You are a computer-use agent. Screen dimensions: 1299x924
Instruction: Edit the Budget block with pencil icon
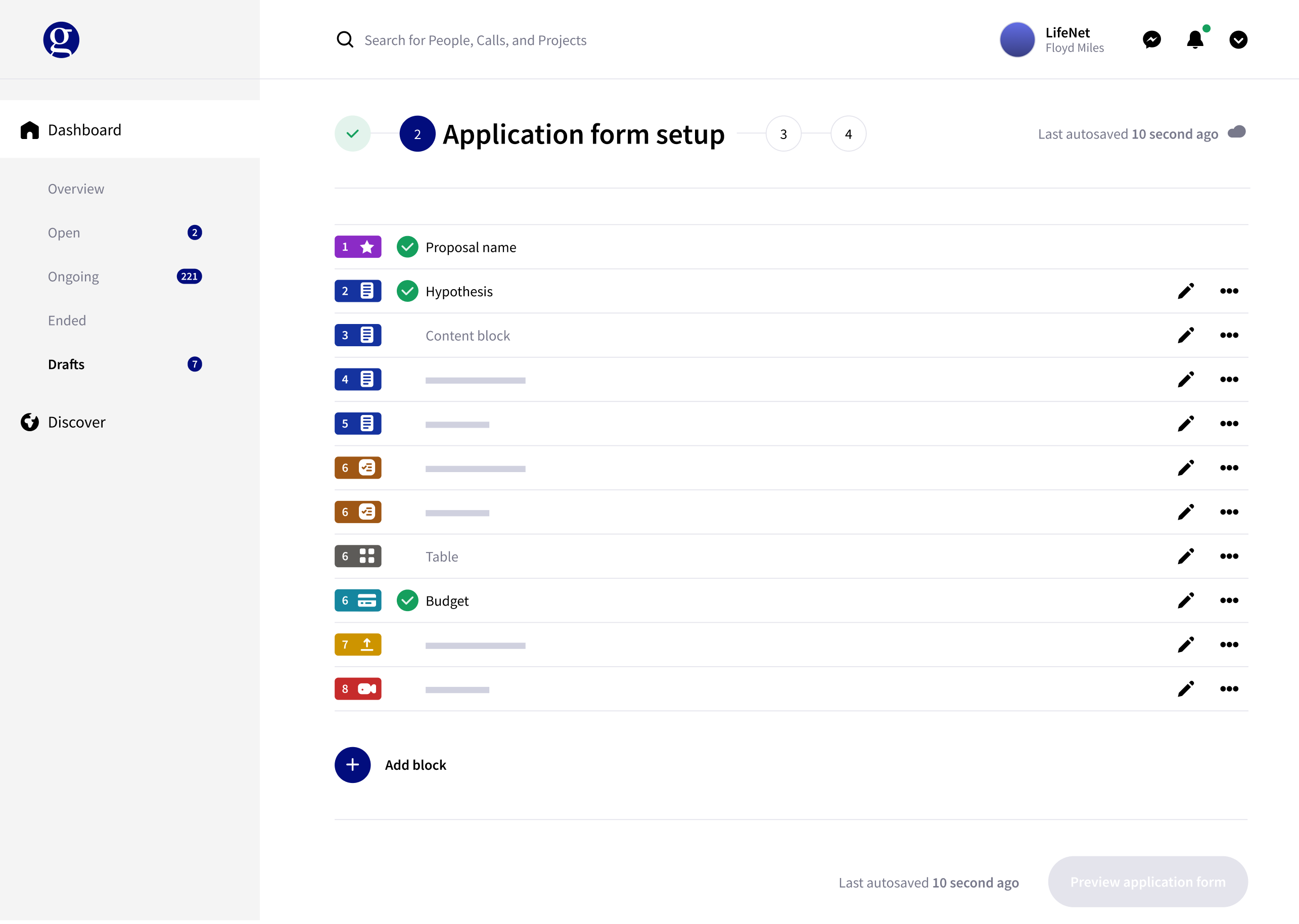tap(1185, 601)
